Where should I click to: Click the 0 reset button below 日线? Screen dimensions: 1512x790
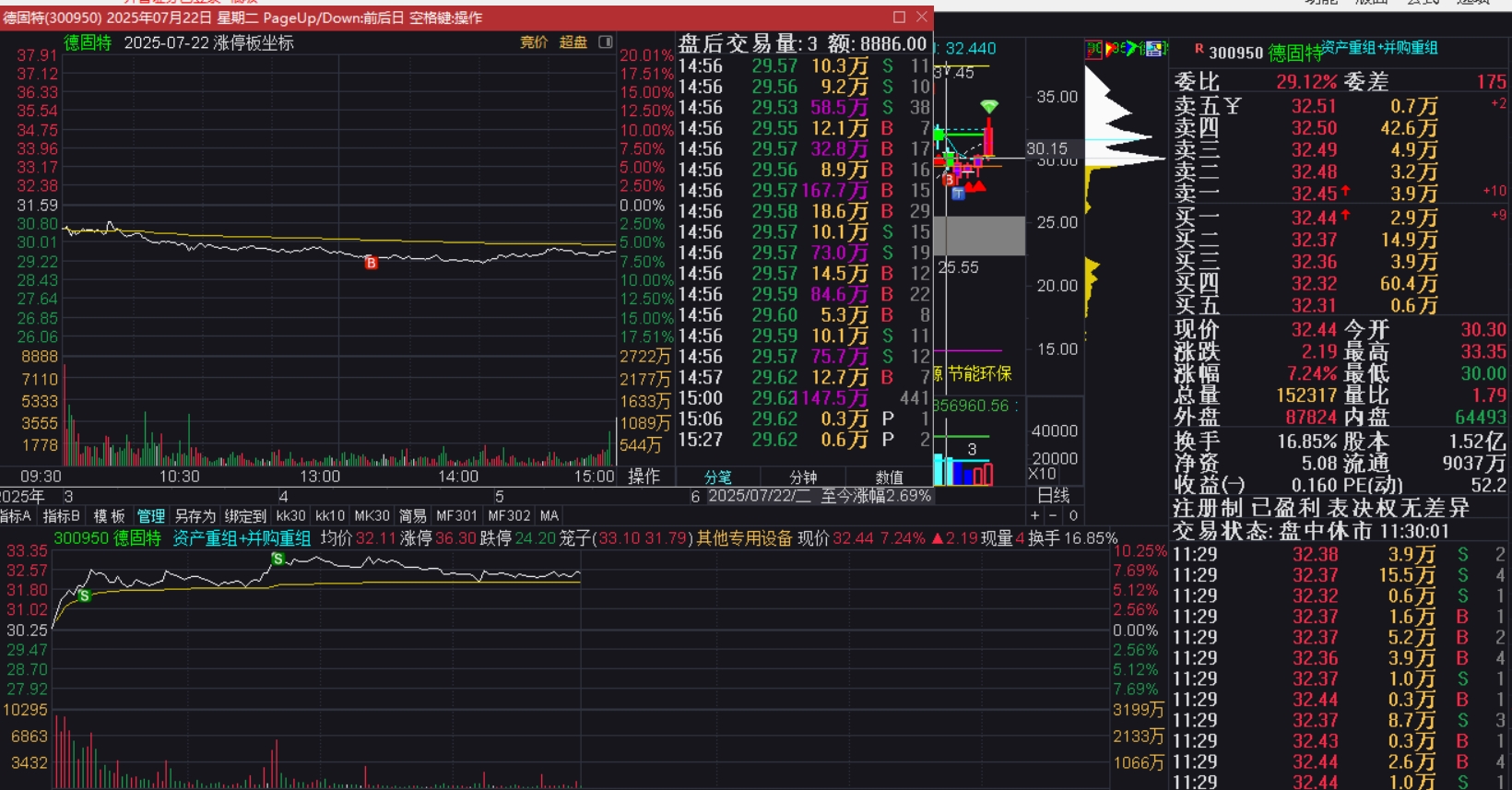(x=1073, y=515)
